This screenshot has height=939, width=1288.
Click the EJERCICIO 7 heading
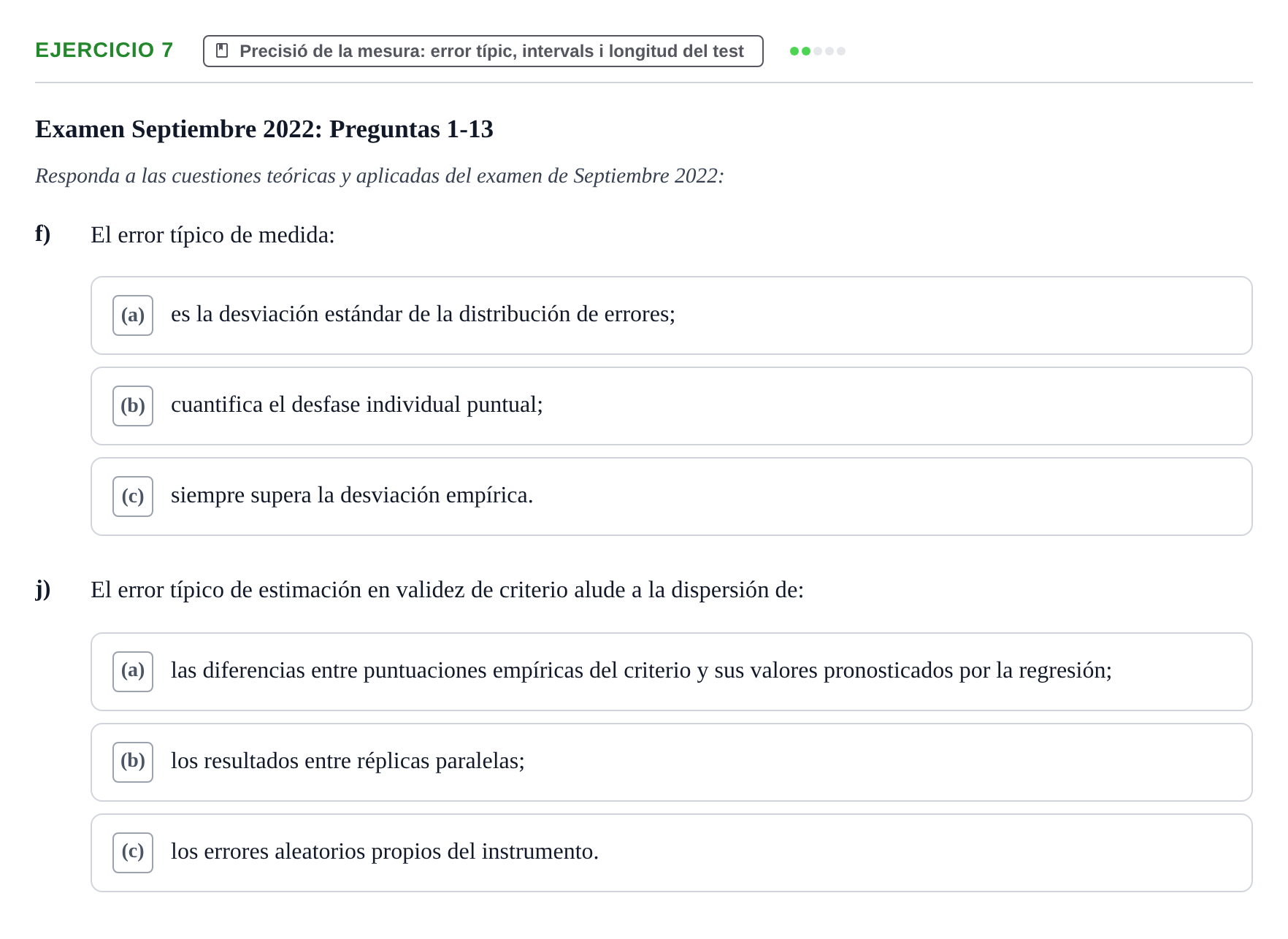(x=104, y=50)
